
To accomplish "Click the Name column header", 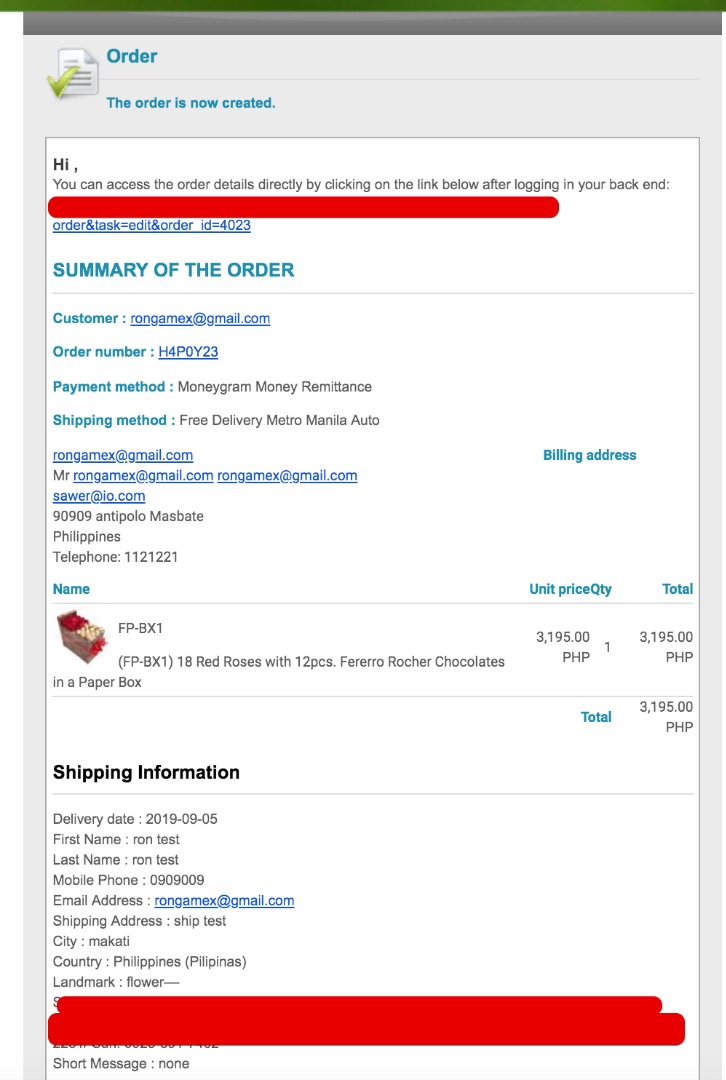I will pyautogui.click(x=71, y=589).
